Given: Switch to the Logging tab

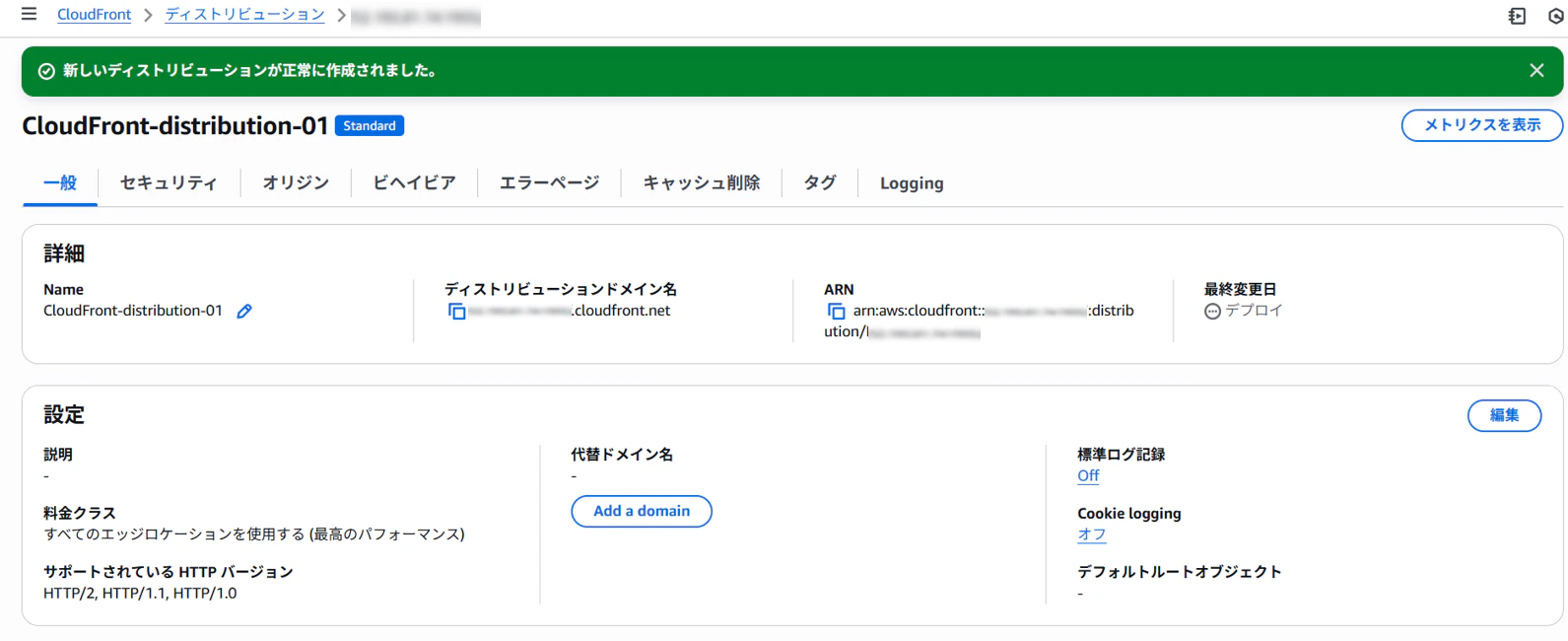Looking at the screenshot, I should coord(912,182).
